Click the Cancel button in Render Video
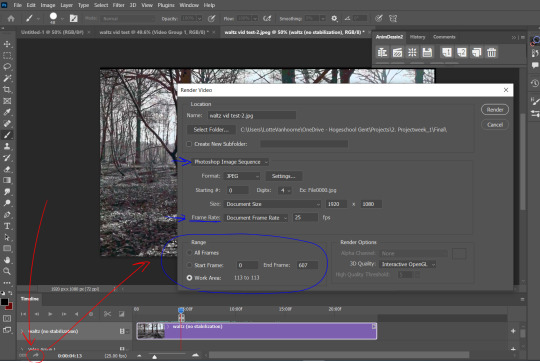This screenshot has width=540, height=363. (495, 125)
